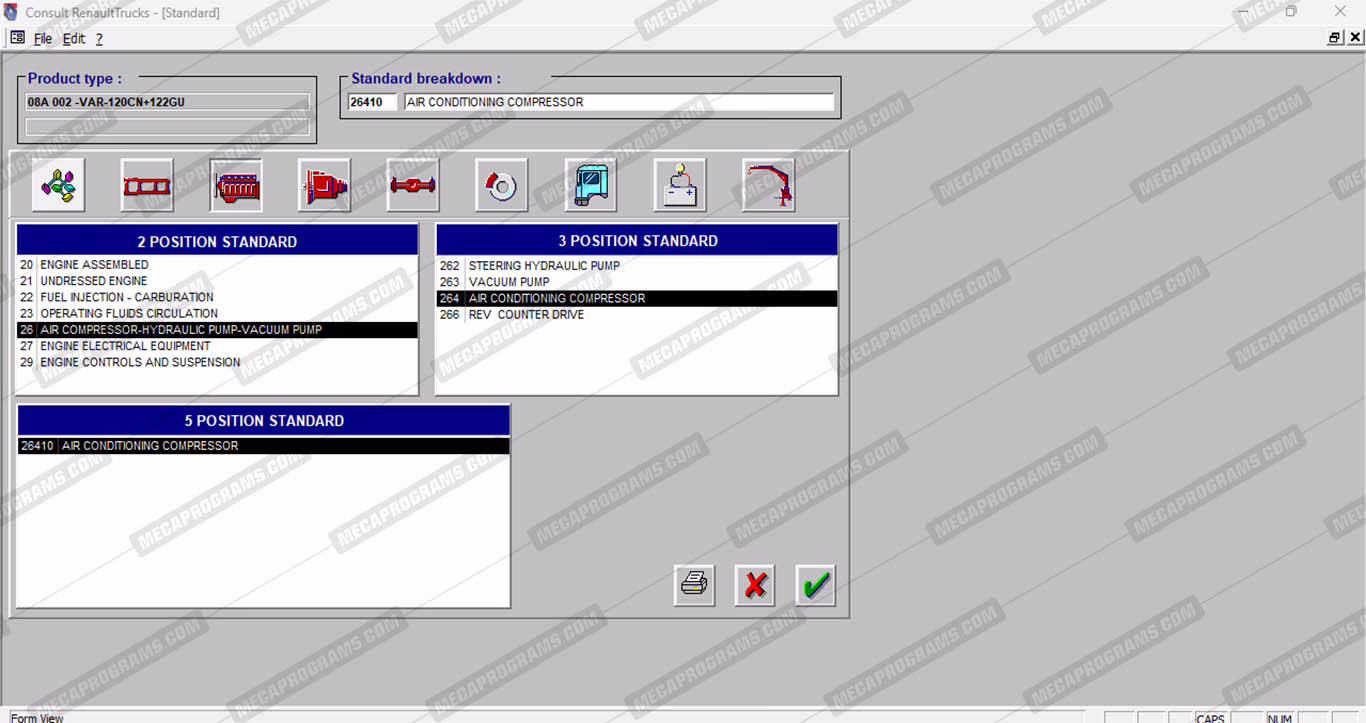Open the File menu
1366x723 pixels.
(43, 39)
